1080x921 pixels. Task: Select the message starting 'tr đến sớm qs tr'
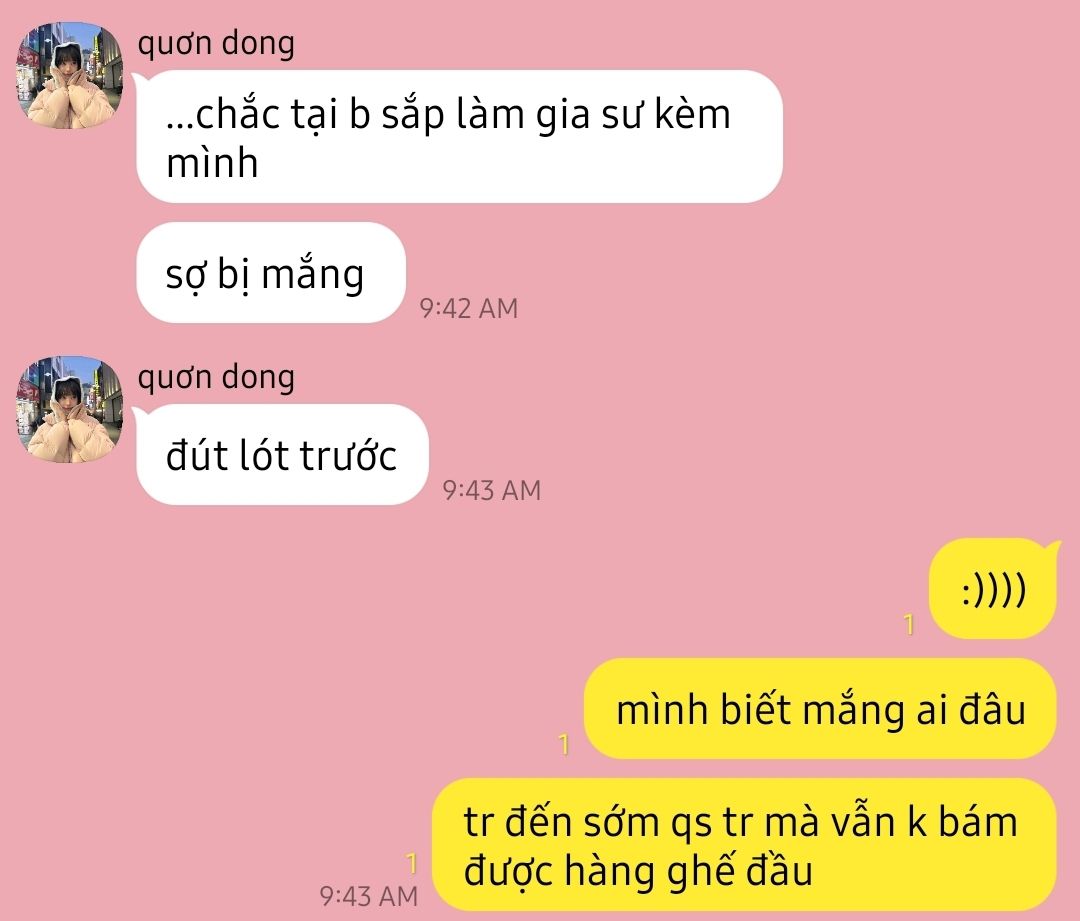[x=744, y=845]
